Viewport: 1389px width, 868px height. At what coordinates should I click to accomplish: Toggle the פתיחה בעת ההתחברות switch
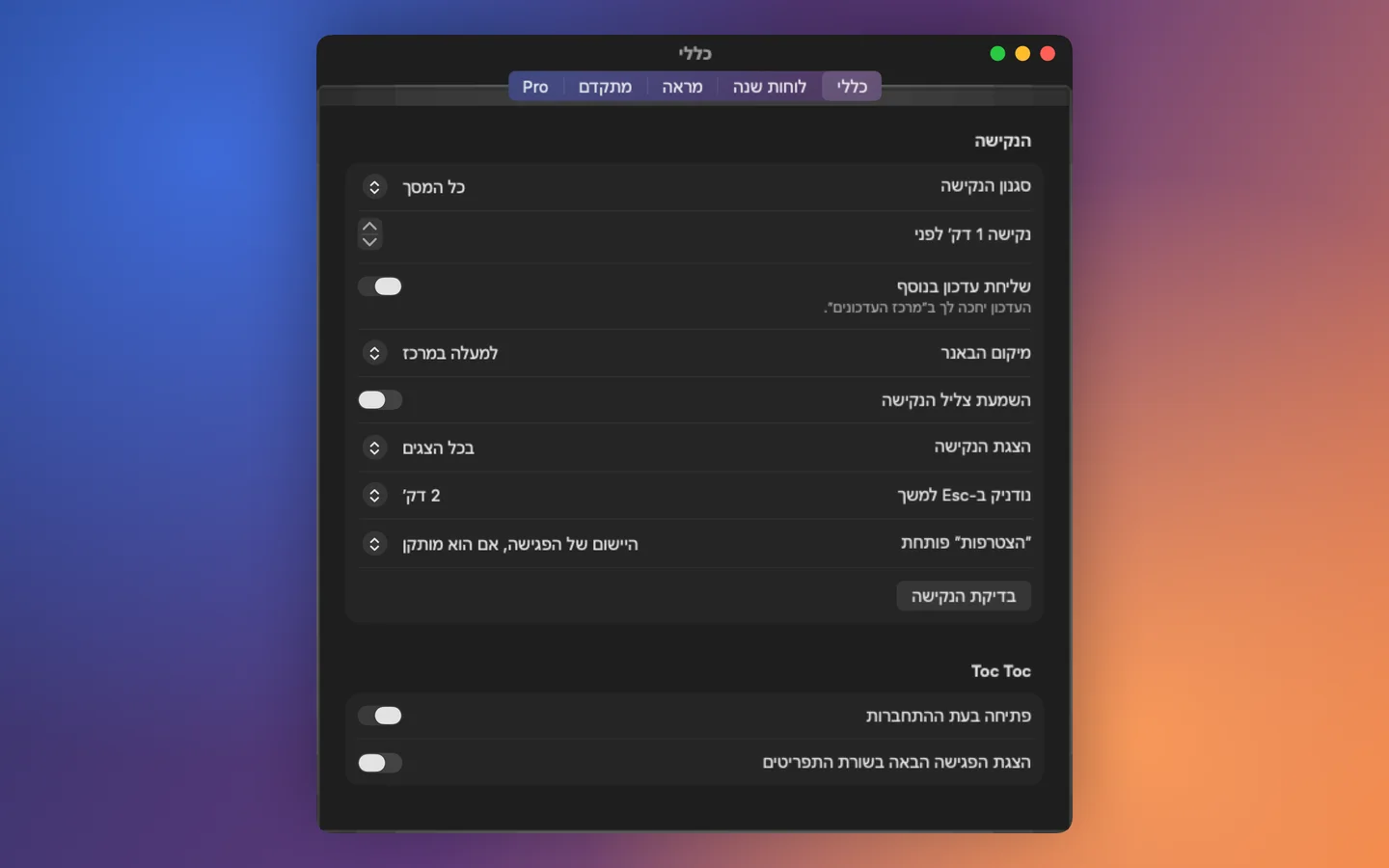380,716
